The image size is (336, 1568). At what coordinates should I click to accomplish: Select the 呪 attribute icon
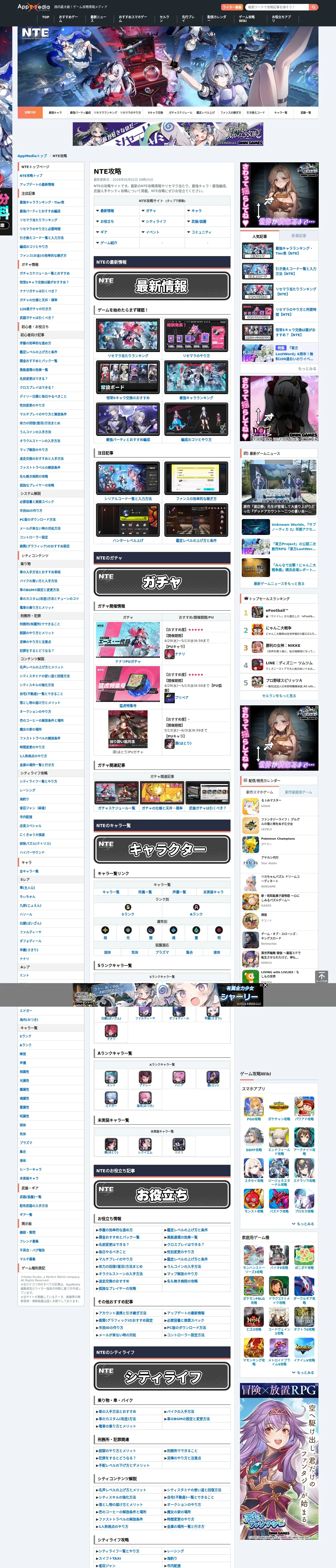pos(219,930)
